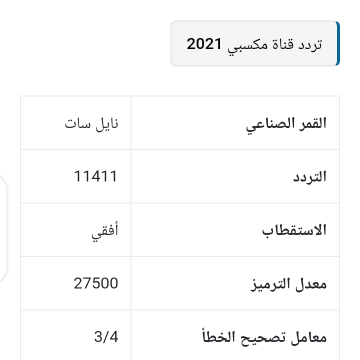Click the word قناة in the heading
Image resolution: width=360 pixels, height=360 pixels.
[x=282, y=45]
